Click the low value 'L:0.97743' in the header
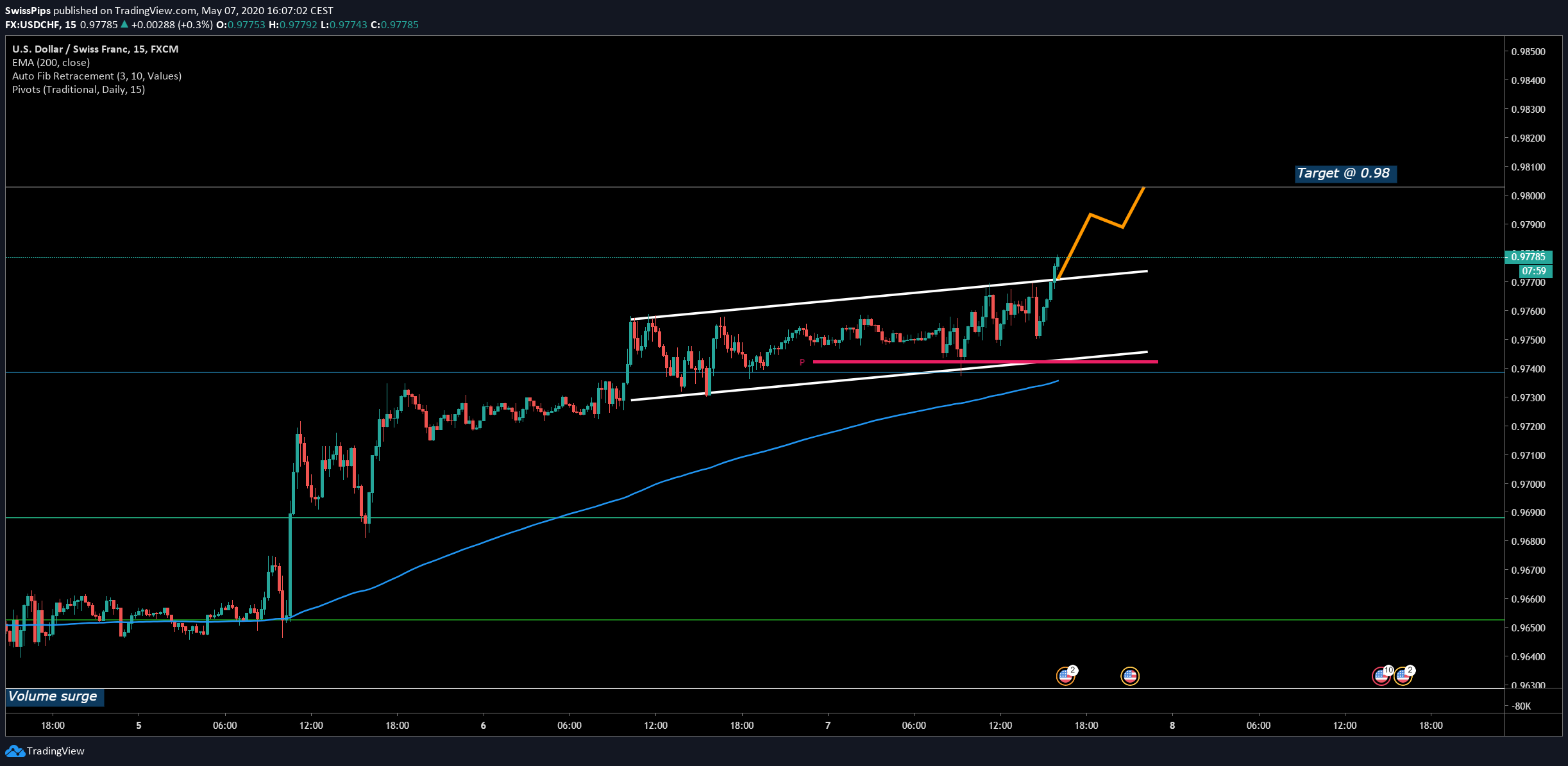The width and height of the screenshot is (1568, 766). point(344,24)
